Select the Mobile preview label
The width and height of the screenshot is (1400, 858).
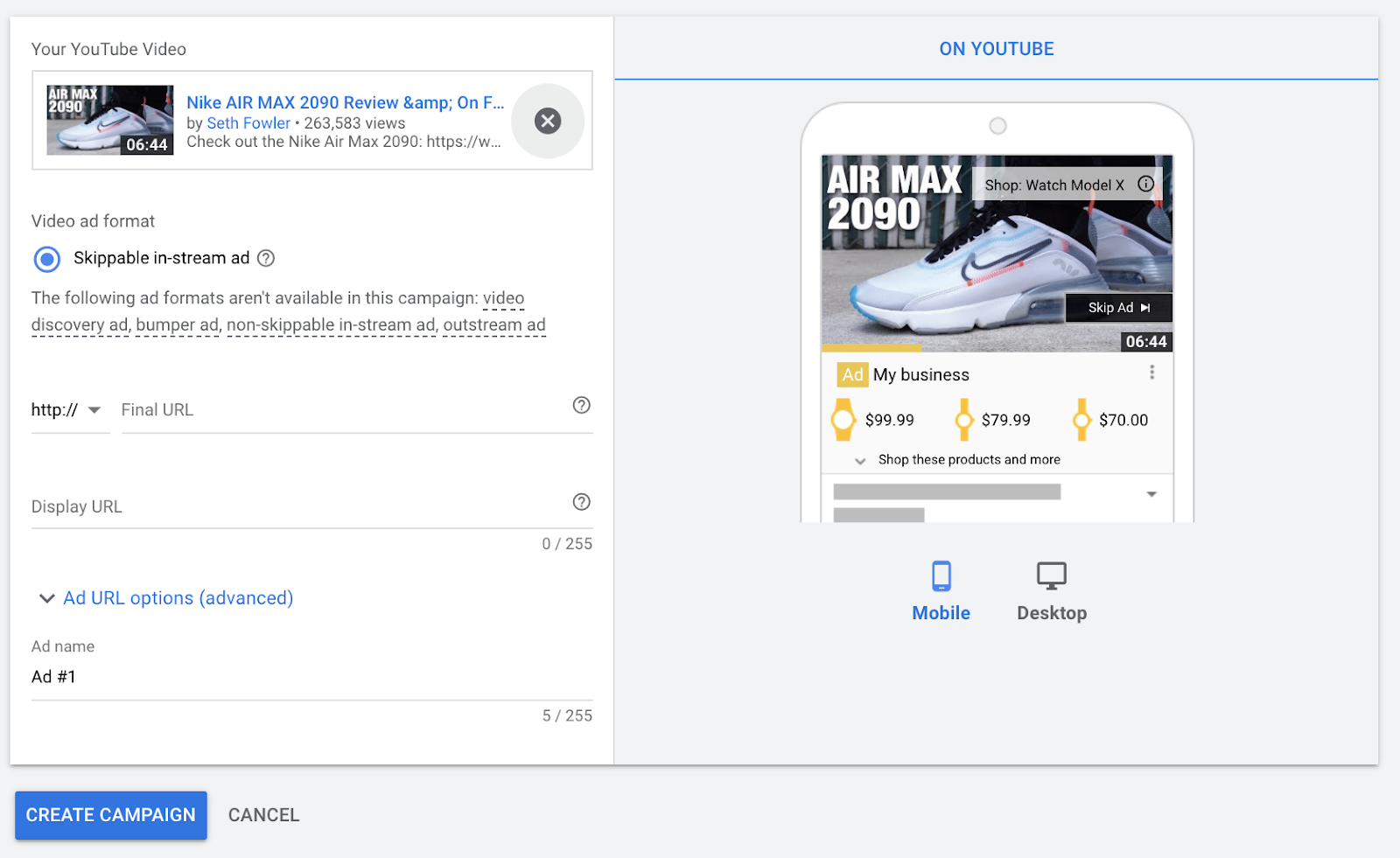click(x=941, y=613)
